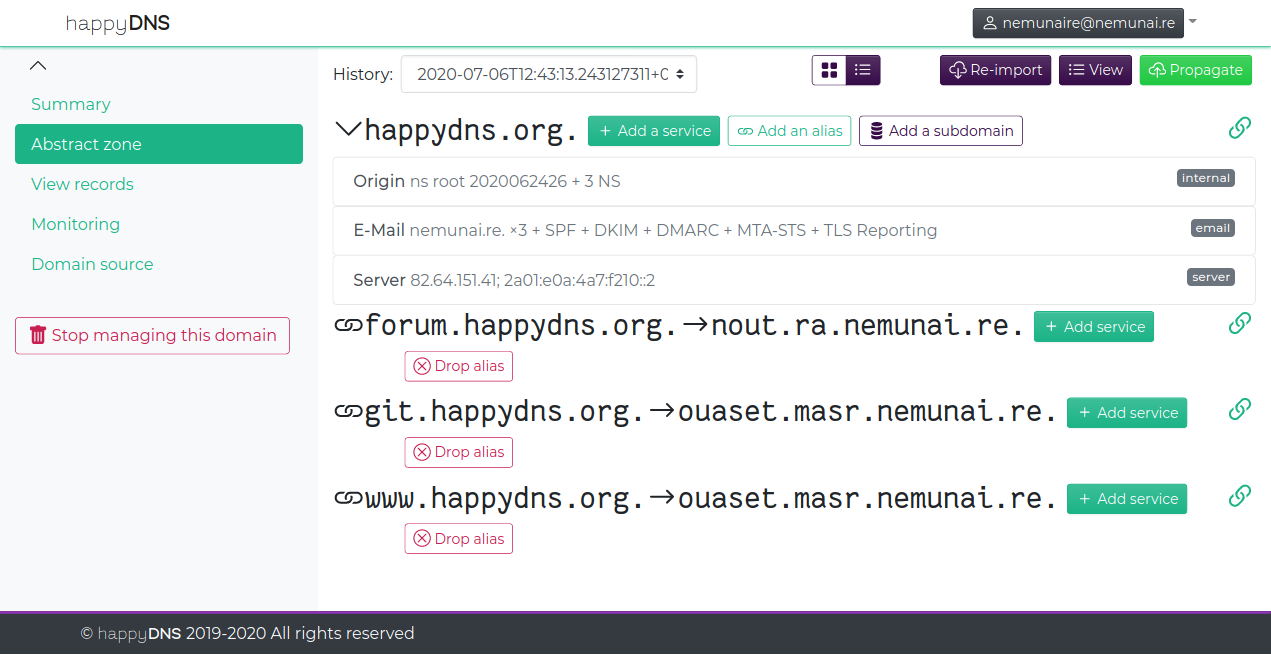Click Stop managing this domain
Viewport: 1271px width, 655px height.
152,336
